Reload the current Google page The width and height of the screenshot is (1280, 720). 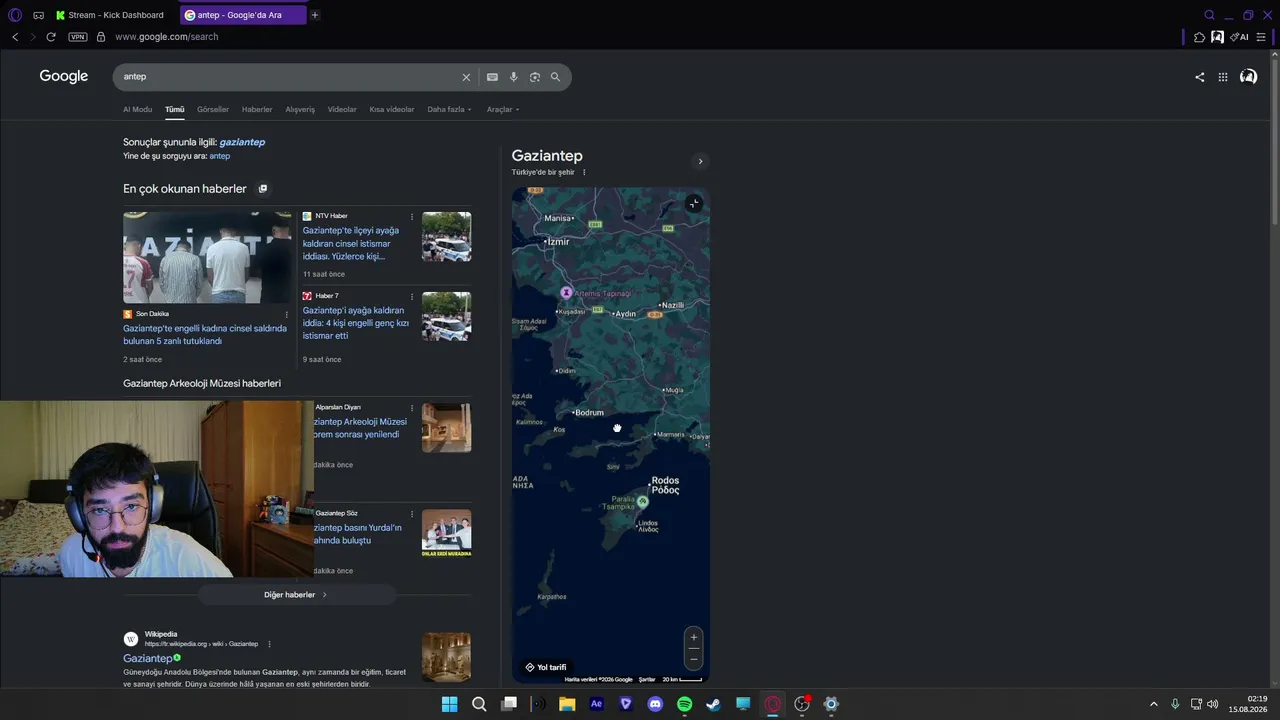tap(51, 37)
